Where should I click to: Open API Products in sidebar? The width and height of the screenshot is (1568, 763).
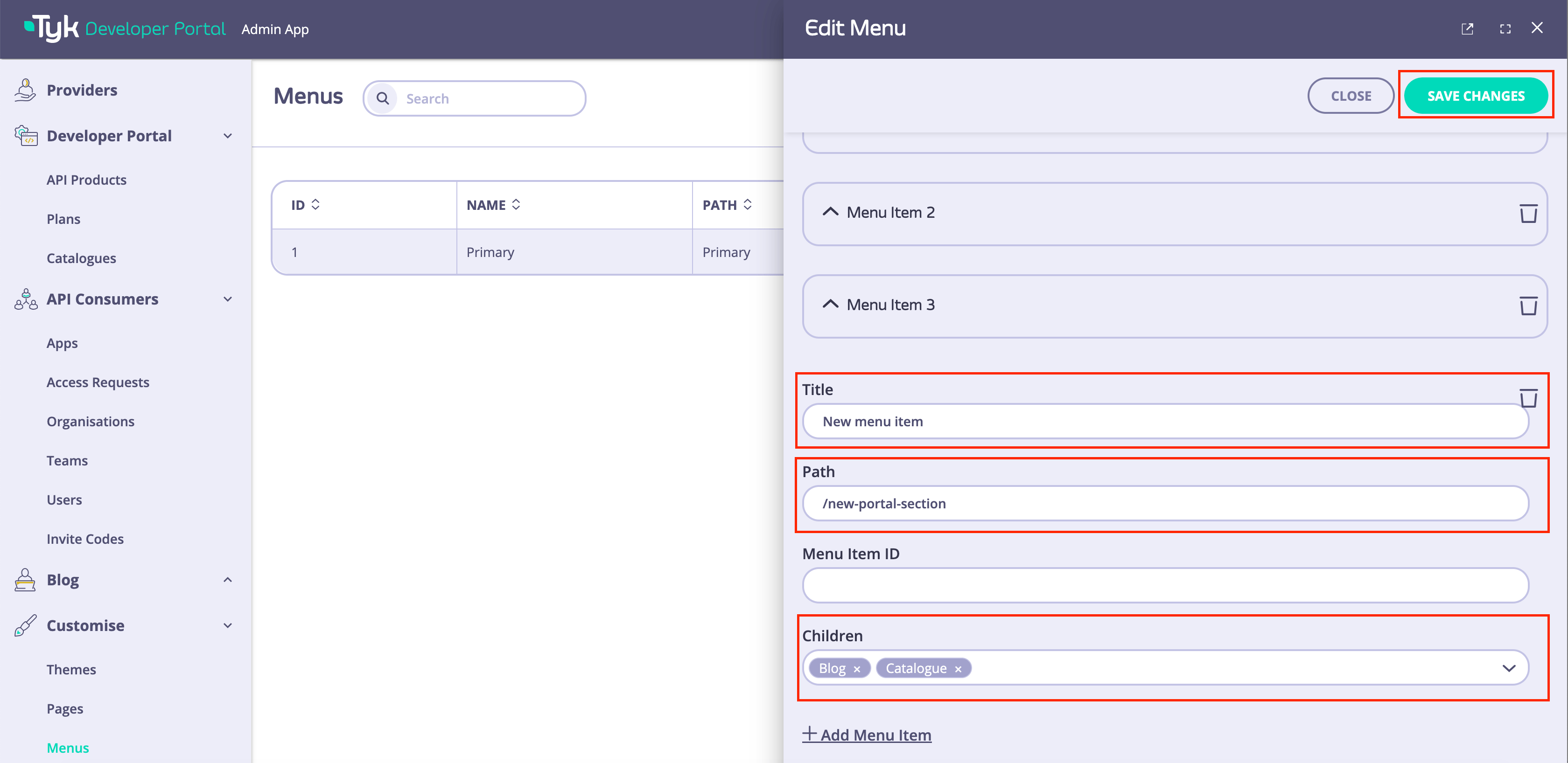point(86,180)
